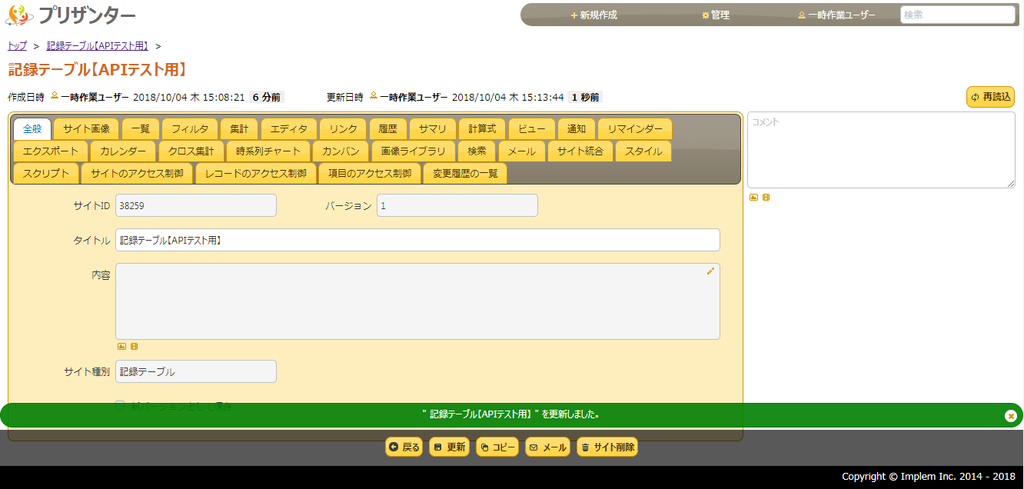Image resolution: width=1024 pixels, height=489 pixels.
Task: Click the 内容 text area
Action: click(418, 302)
